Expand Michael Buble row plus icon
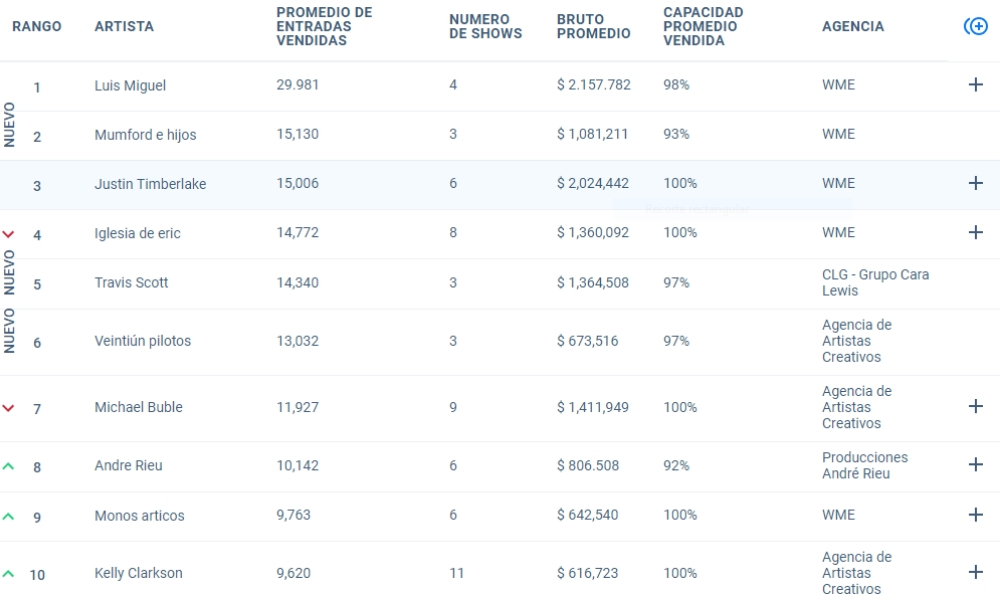Image resolution: width=1000 pixels, height=600 pixels. point(975,407)
